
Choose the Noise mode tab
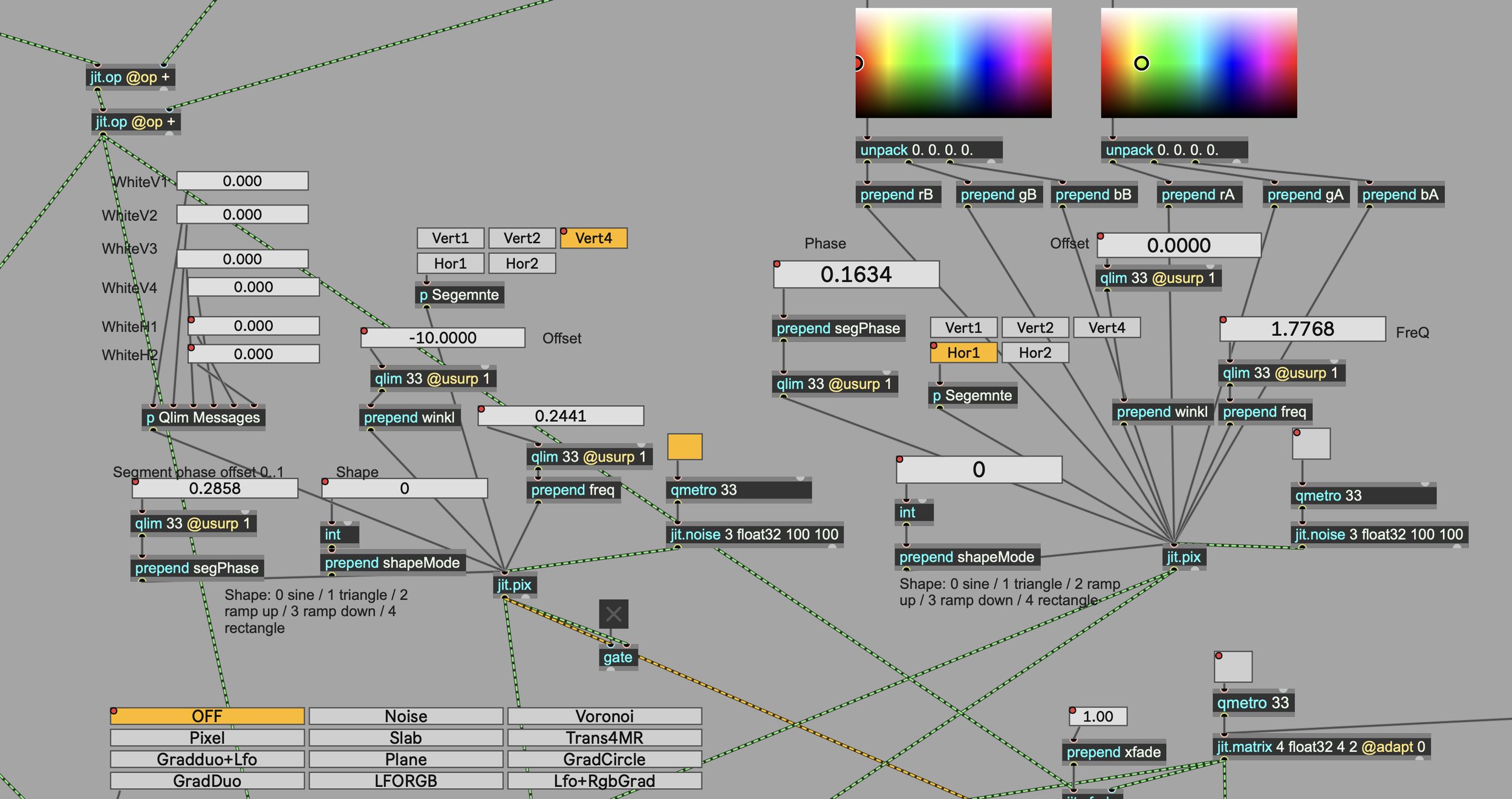point(406,716)
